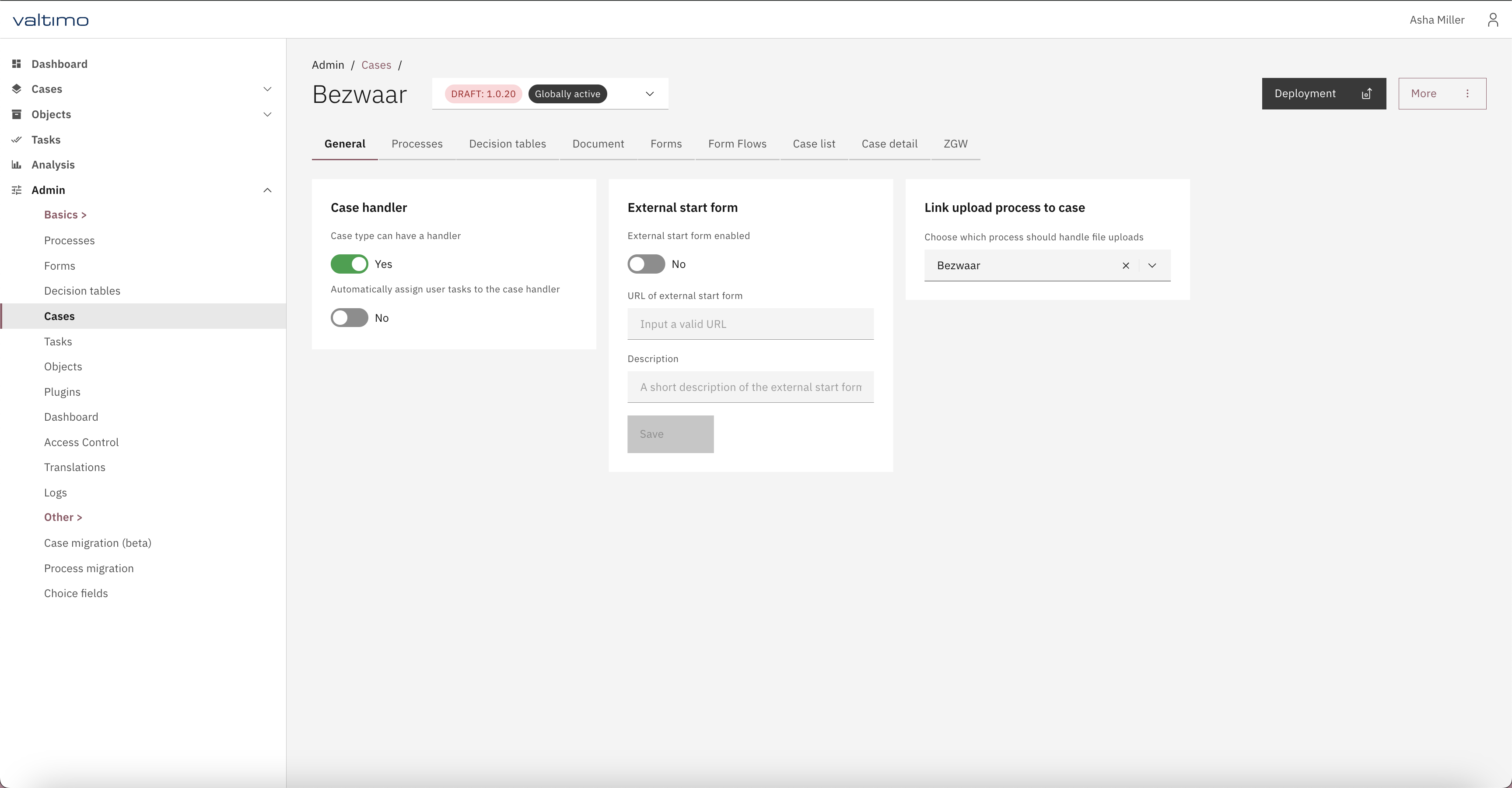
Task: Enable the external start form toggle
Action: [x=646, y=264]
